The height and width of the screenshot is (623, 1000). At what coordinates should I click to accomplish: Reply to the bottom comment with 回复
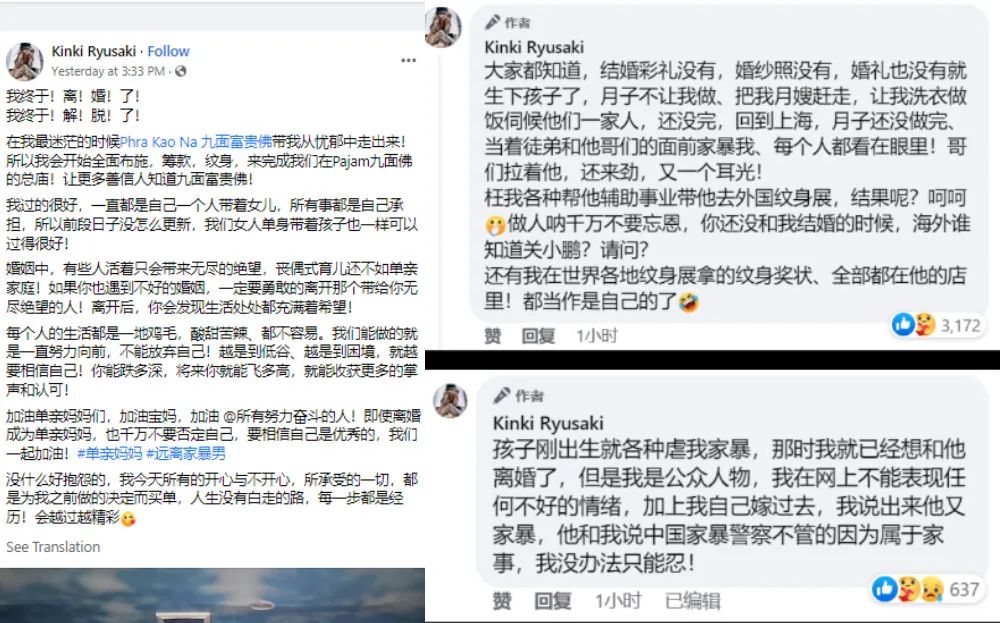click(552, 601)
